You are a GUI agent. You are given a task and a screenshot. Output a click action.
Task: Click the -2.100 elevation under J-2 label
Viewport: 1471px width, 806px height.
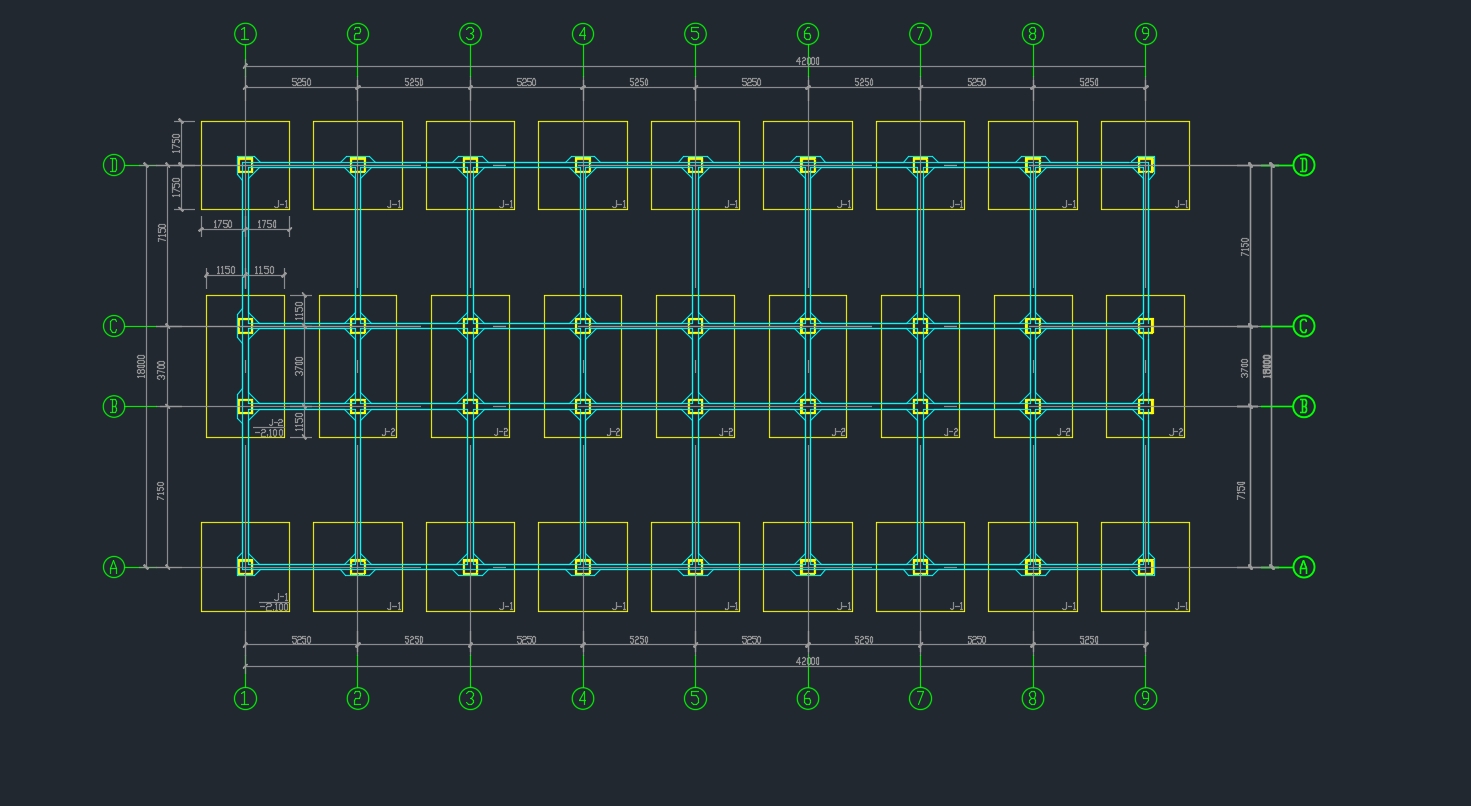pyautogui.click(x=271, y=433)
